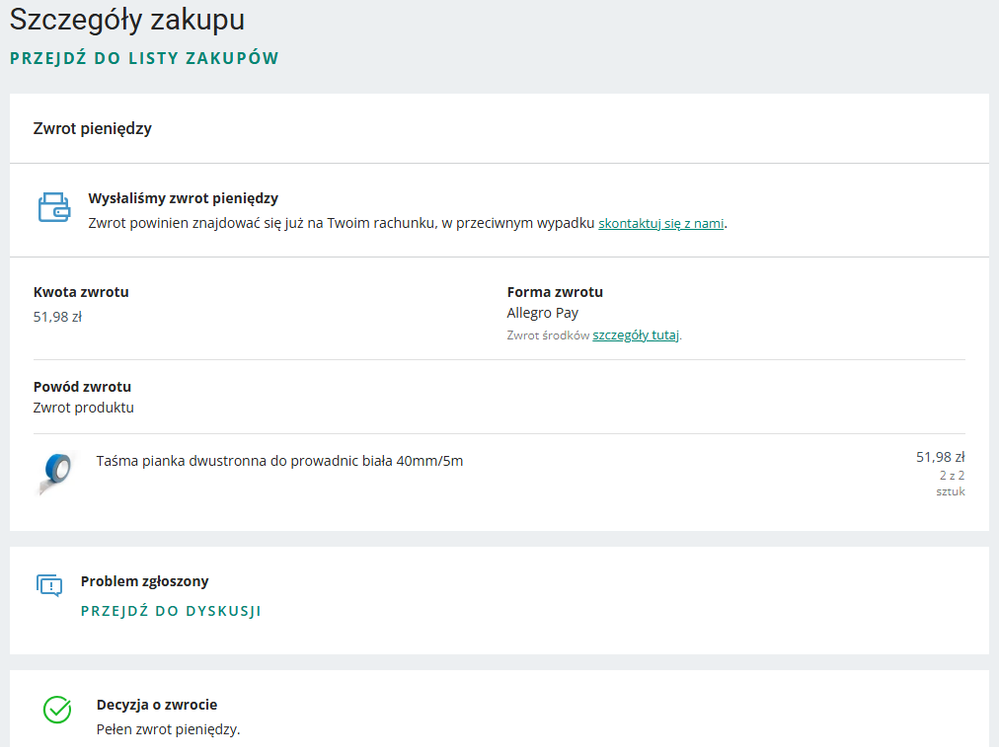
Task: Click the item price 51,98 zł on the right
Action: (x=939, y=456)
